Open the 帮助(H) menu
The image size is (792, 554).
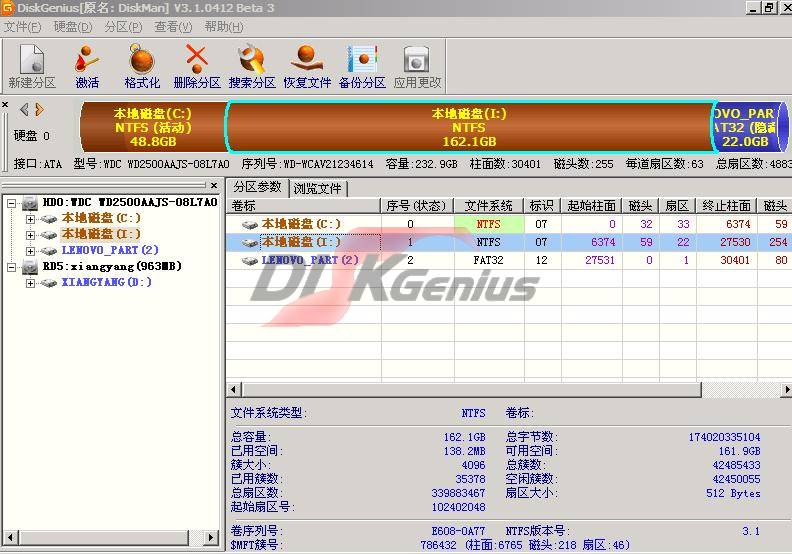(x=224, y=27)
